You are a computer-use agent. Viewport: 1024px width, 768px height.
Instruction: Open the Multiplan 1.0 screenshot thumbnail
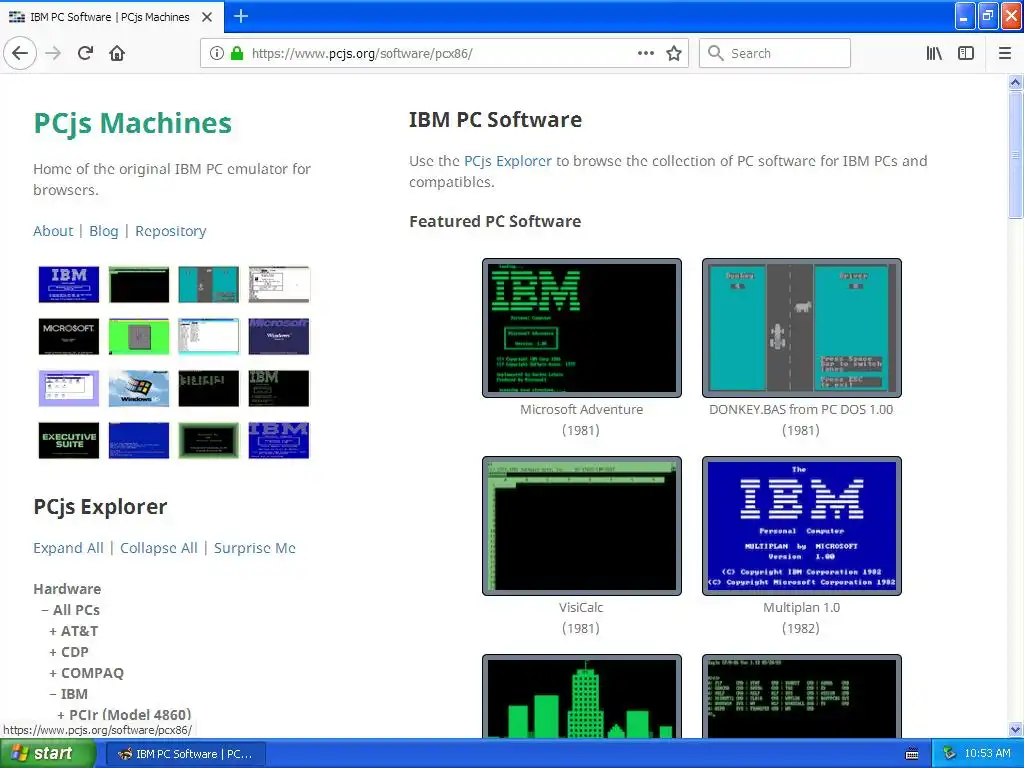(802, 526)
